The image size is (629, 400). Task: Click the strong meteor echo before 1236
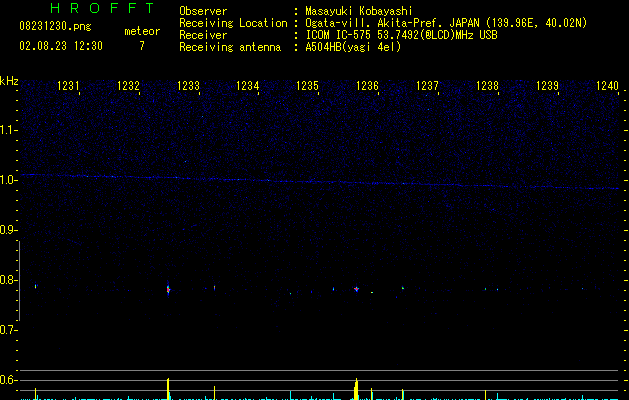[x=356, y=288]
